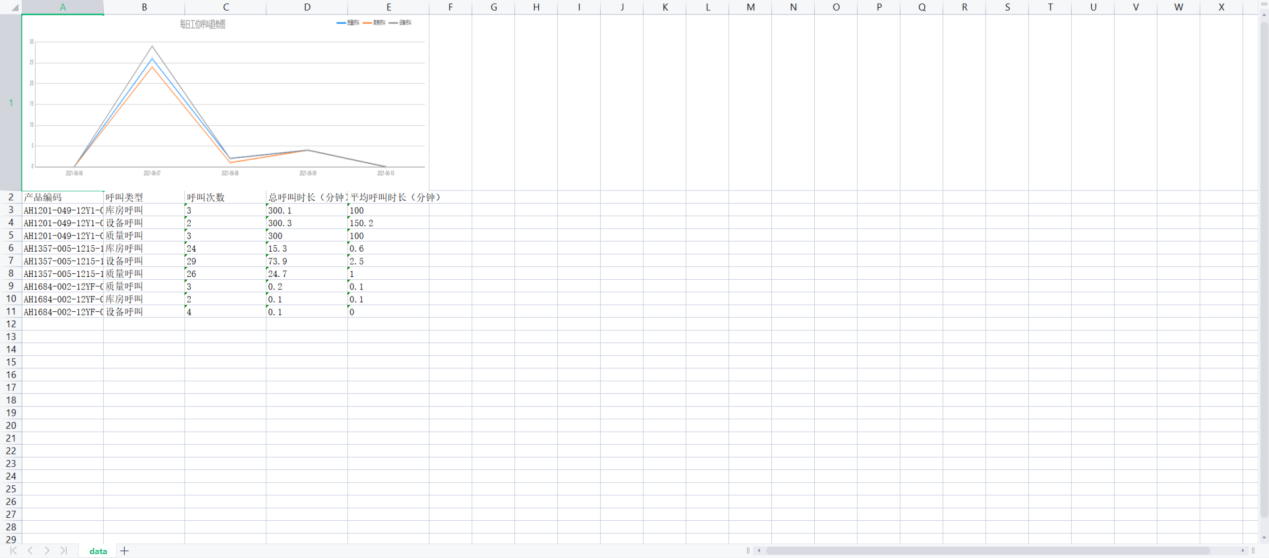The width and height of the screenshot is (1269, 558).
Task: Select the 产品编码 header cell
Action: point(63,198)
